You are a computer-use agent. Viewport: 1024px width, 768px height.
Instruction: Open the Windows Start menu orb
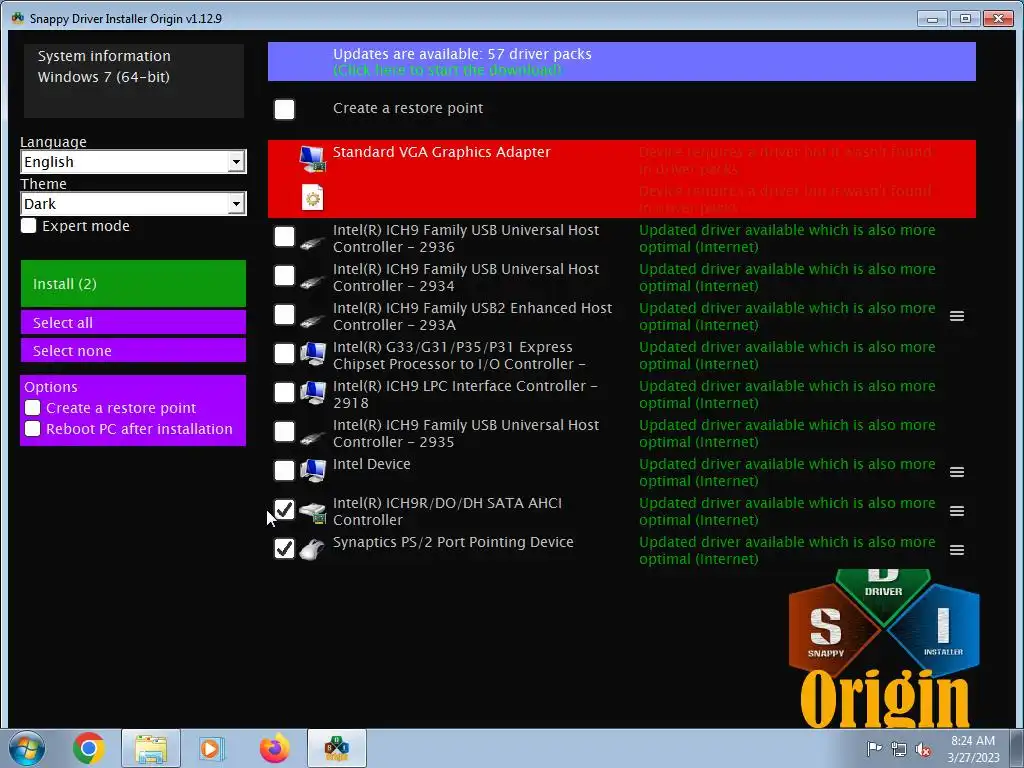point(27,748)
